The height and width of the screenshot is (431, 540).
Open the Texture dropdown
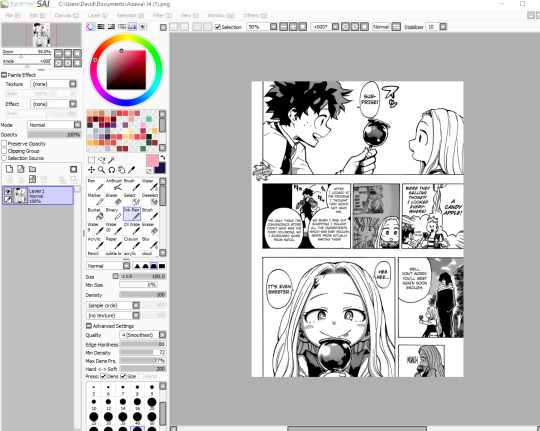coord(73,84)
